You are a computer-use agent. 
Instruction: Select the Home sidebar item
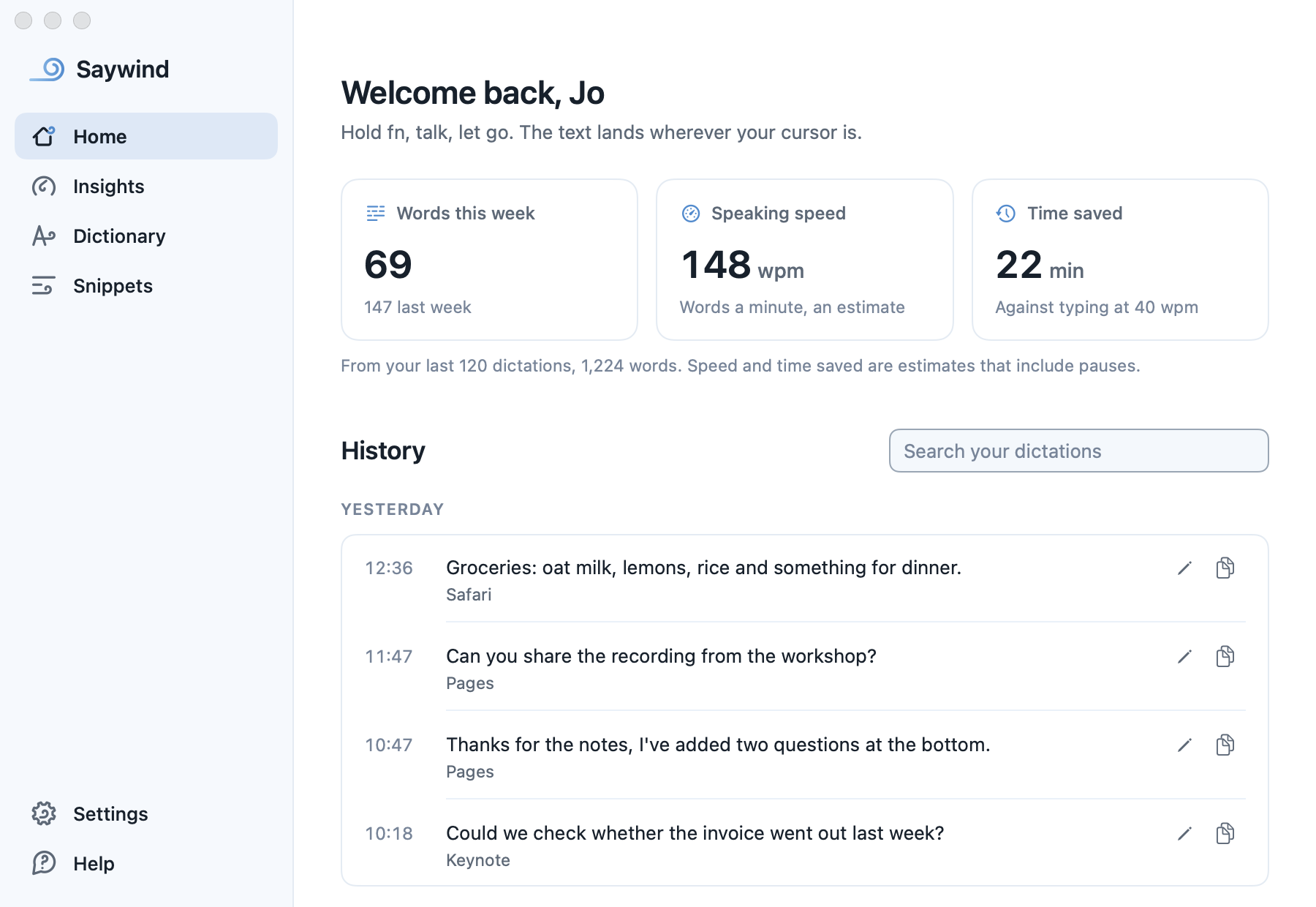pyautogui.click(x=146, y=136)
